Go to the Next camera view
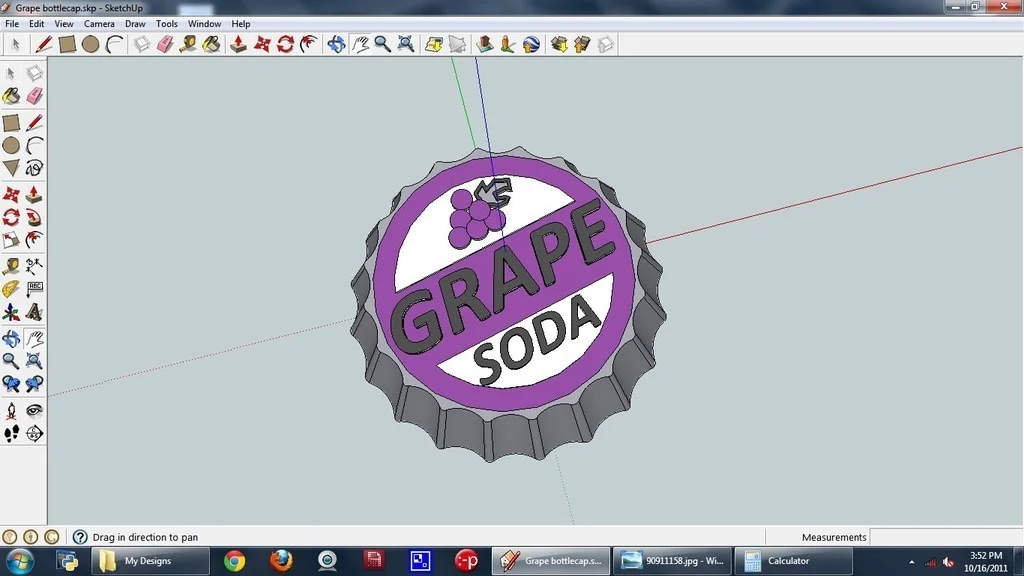The width and height of the screenshot is (1024, 576). tap(34, 384)
